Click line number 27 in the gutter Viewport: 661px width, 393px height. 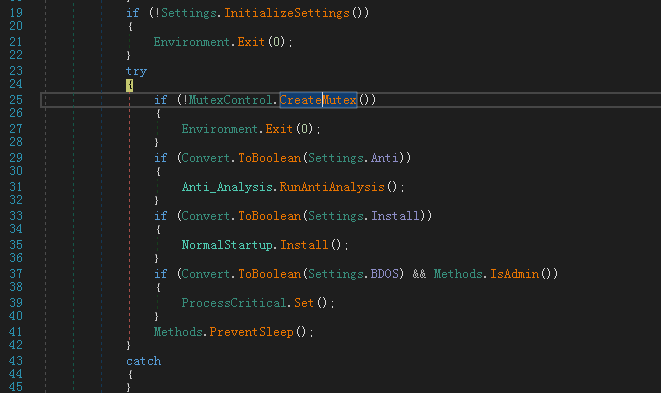pos(16,129)
